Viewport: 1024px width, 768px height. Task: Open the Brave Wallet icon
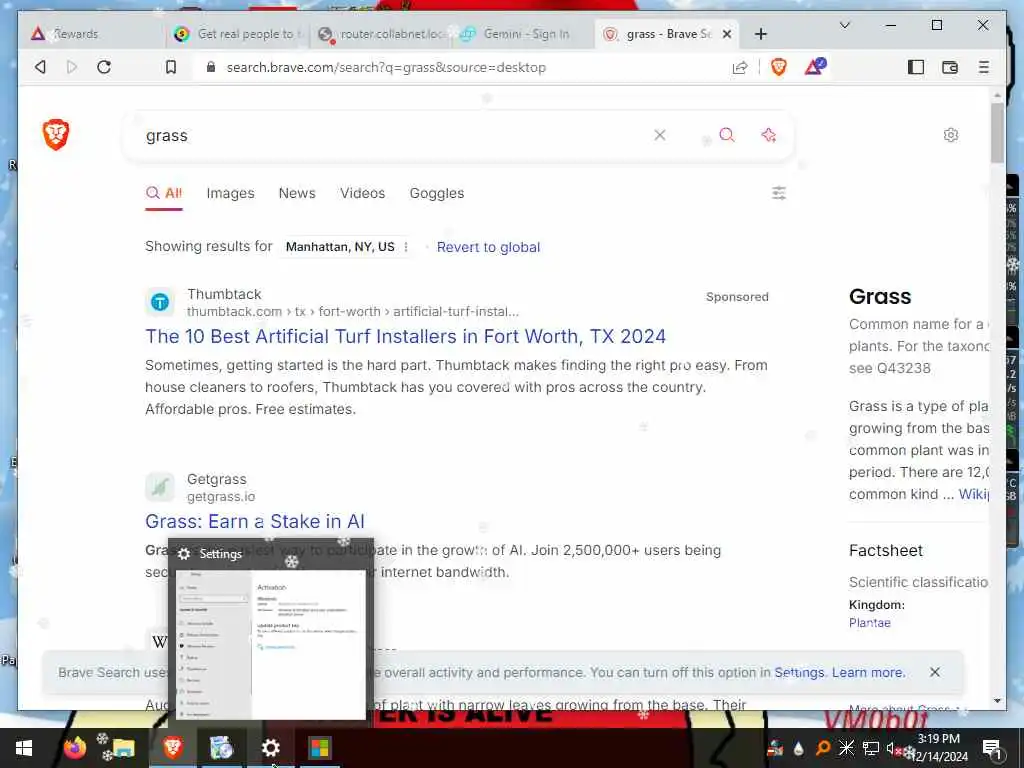pos(950,67)
